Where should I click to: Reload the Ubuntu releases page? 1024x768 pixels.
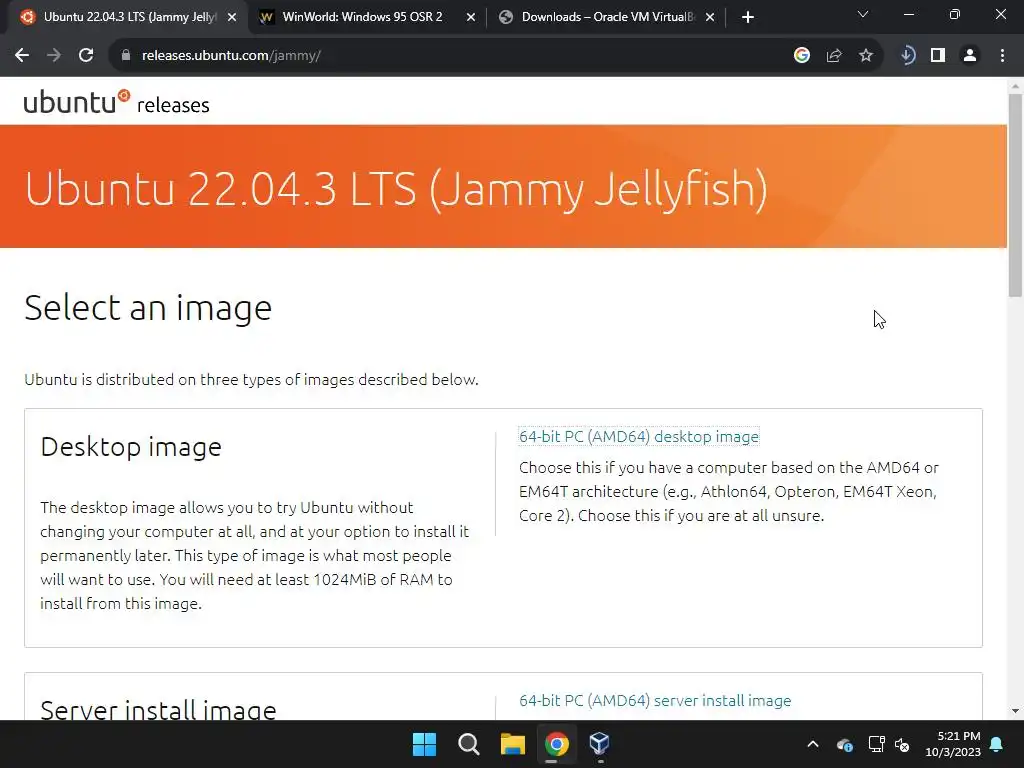(86, 56)
